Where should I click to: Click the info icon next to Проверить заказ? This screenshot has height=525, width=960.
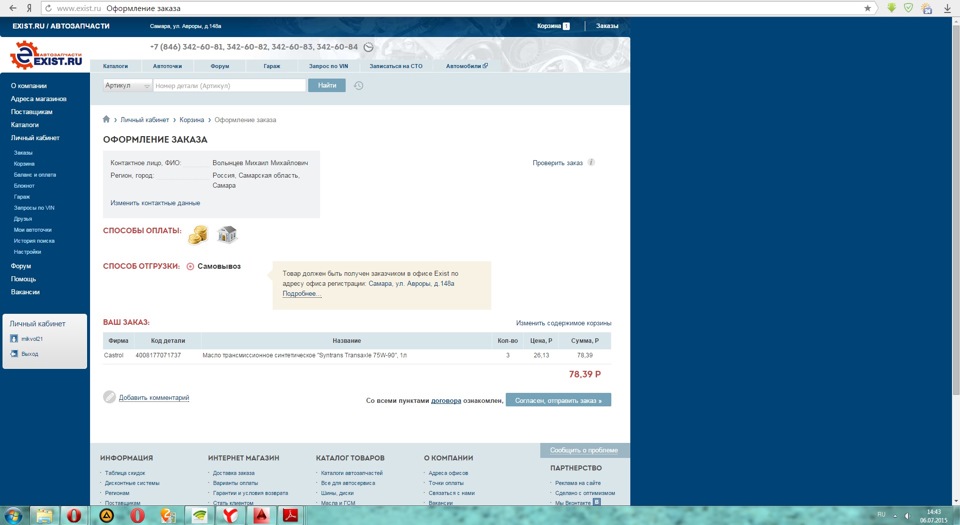click(x=591, y=163)
